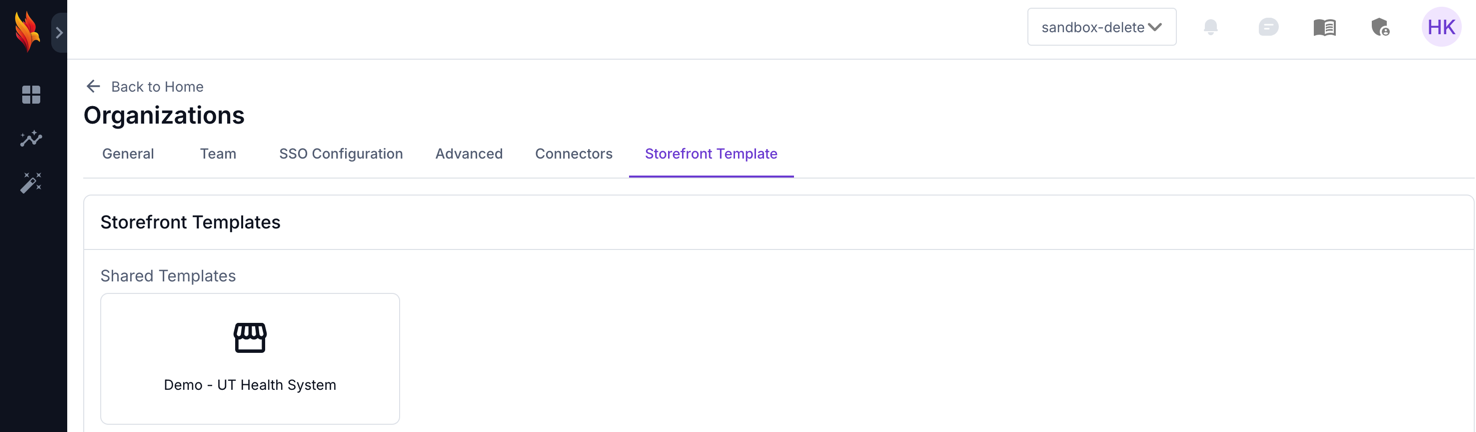
Task: Open the analytics chart icon
Action: [31, 139]
